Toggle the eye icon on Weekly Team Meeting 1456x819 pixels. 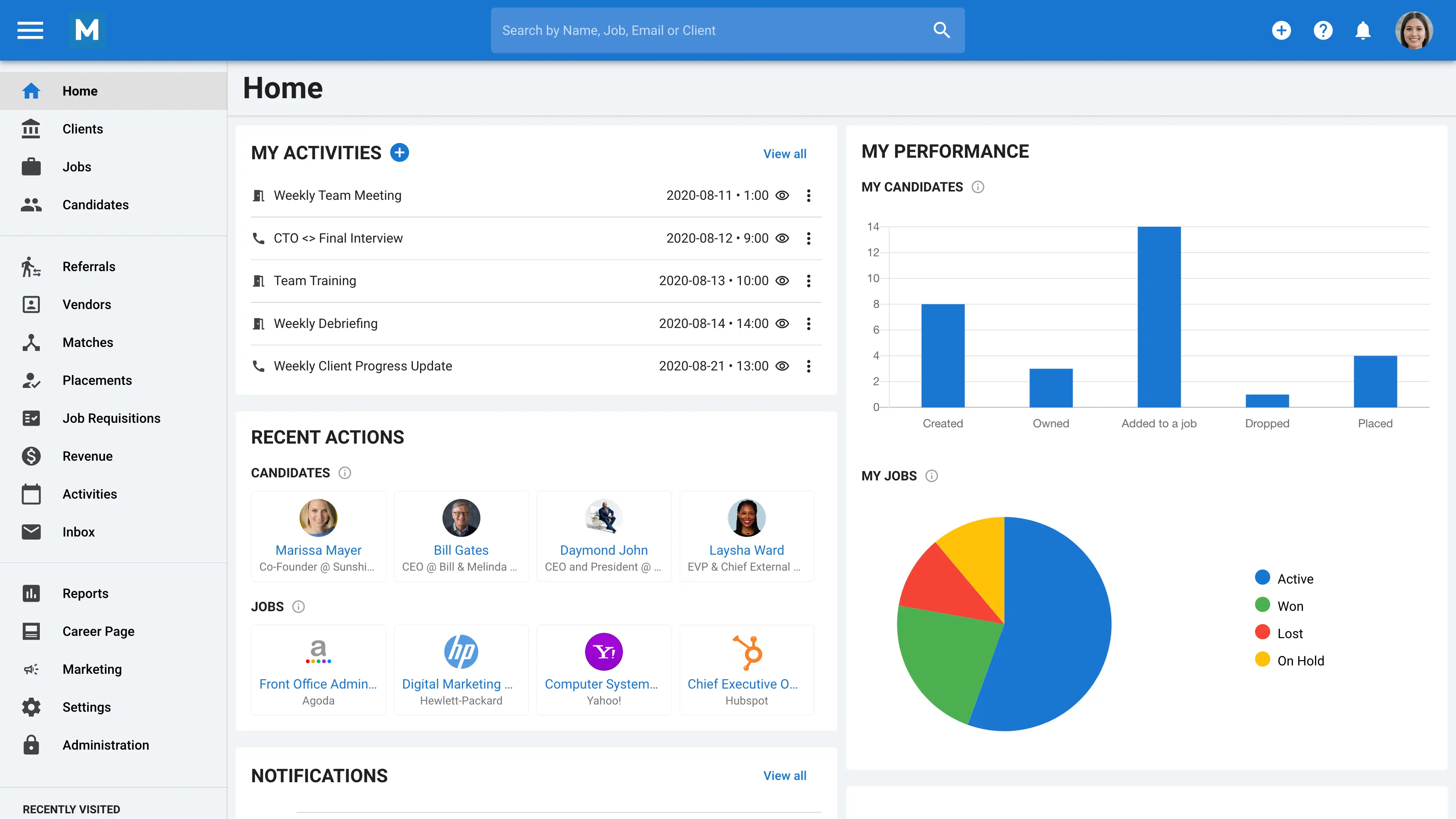click(x=782, y=196)
